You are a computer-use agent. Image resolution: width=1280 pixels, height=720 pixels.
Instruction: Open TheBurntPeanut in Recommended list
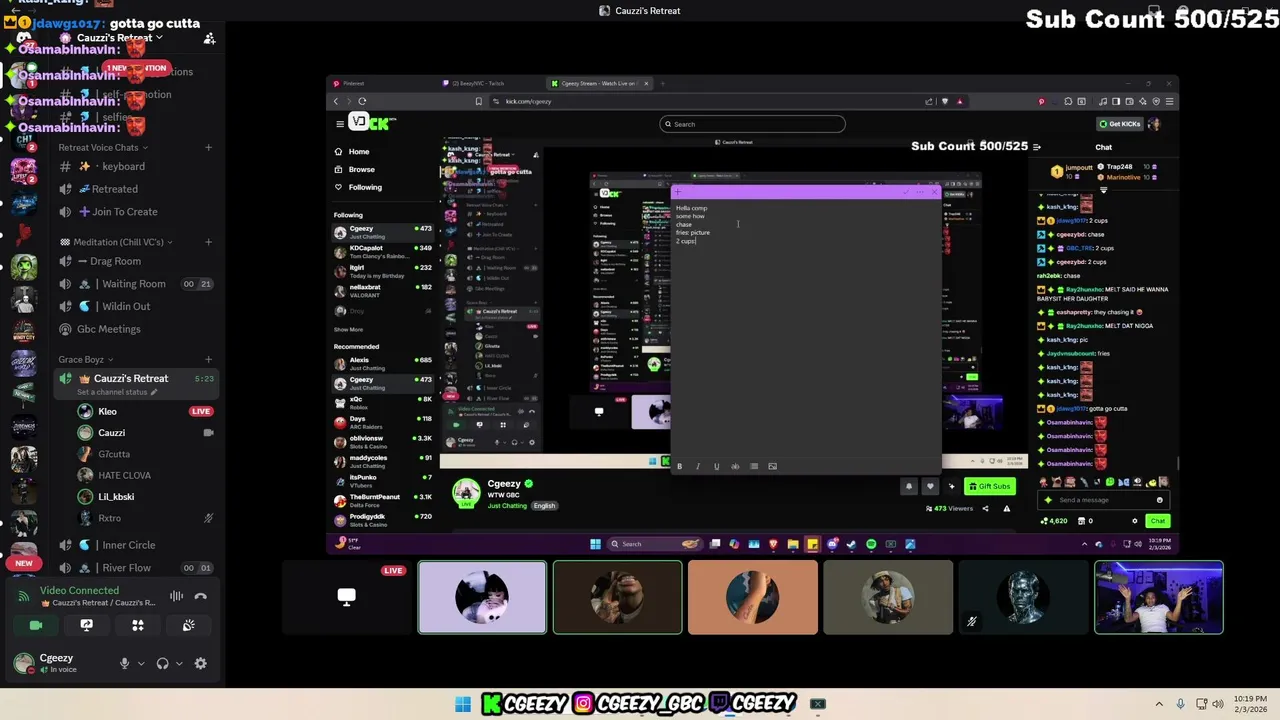(x=384, y=500)
